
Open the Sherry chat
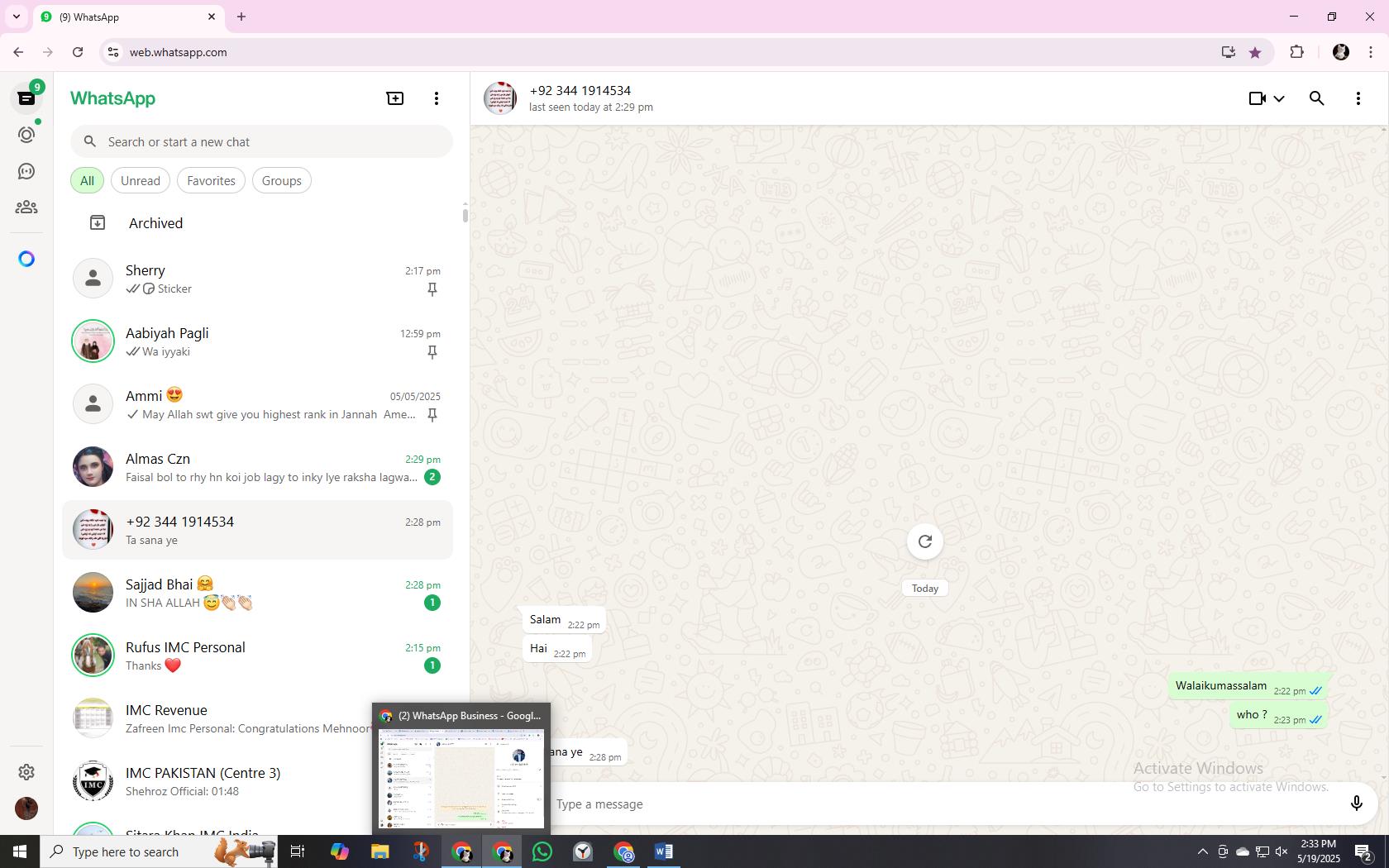(258, 279)
